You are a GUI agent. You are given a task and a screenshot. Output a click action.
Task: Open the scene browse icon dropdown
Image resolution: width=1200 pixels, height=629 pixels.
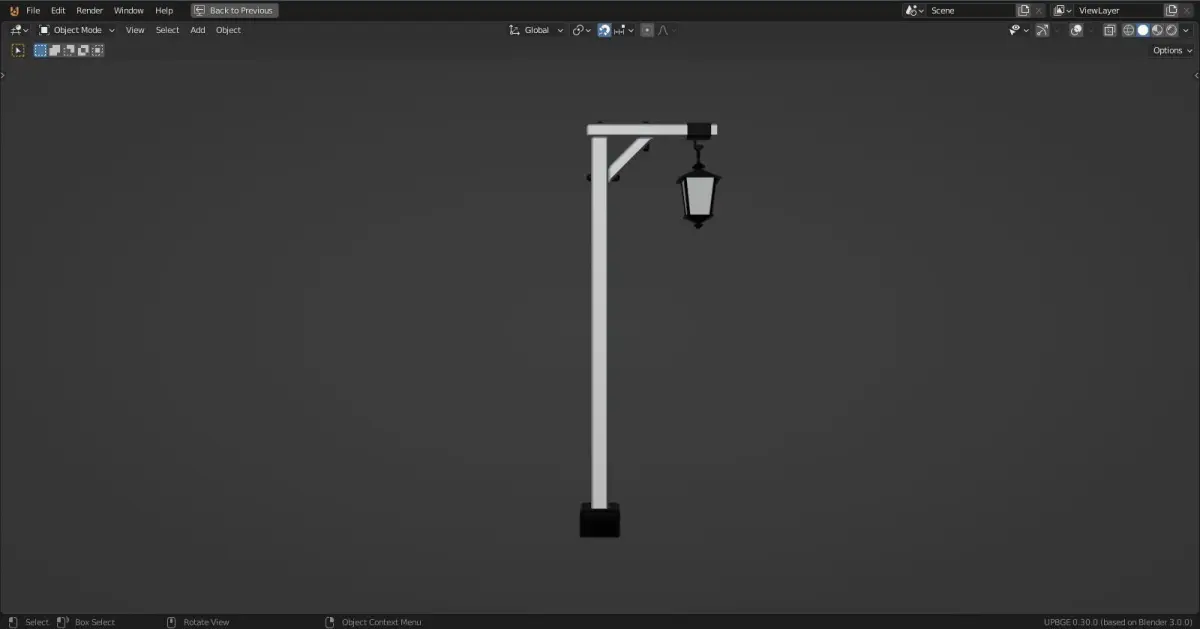point(915,10)
